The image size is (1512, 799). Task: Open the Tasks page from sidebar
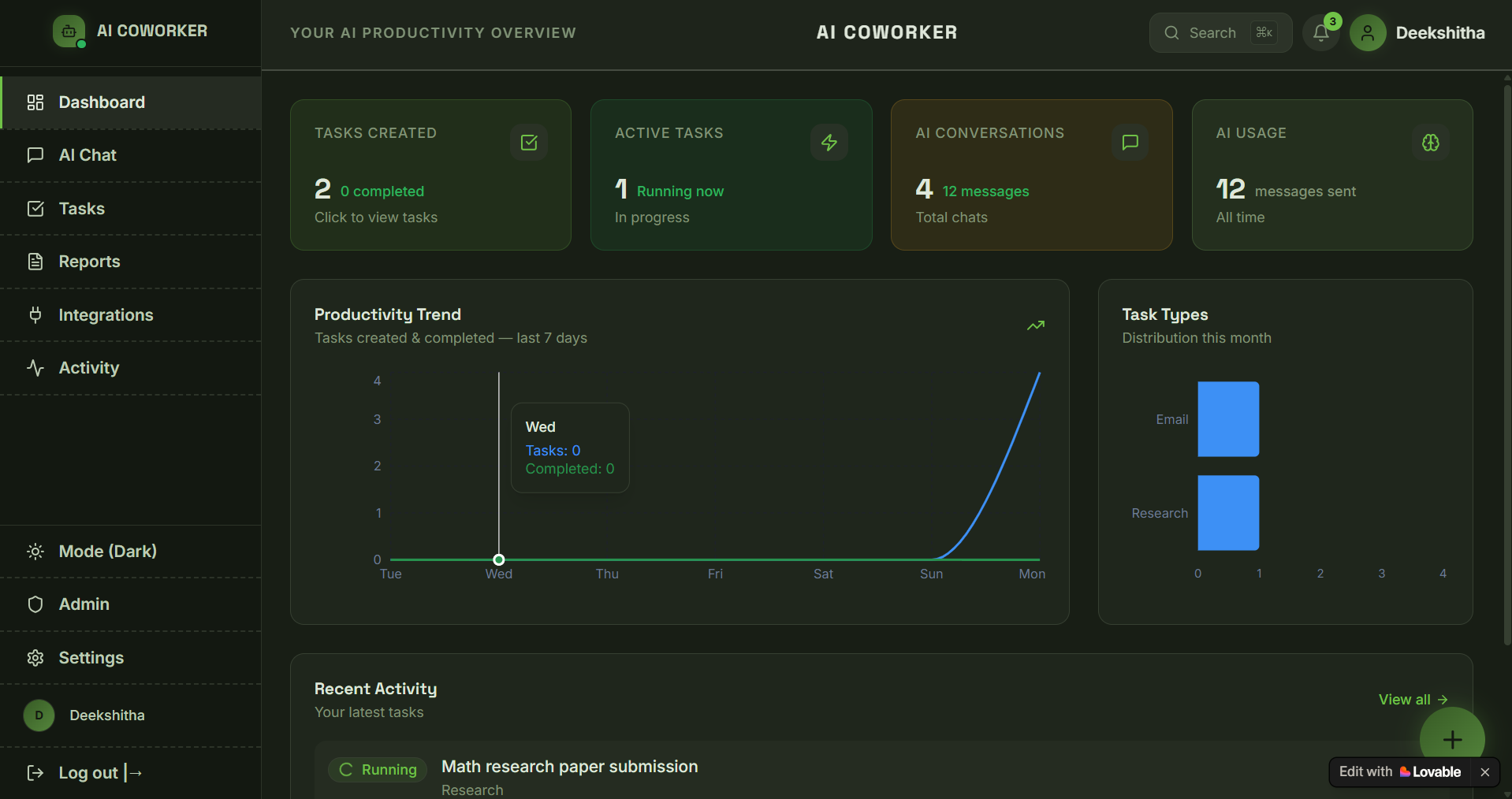tap(130, 209)
